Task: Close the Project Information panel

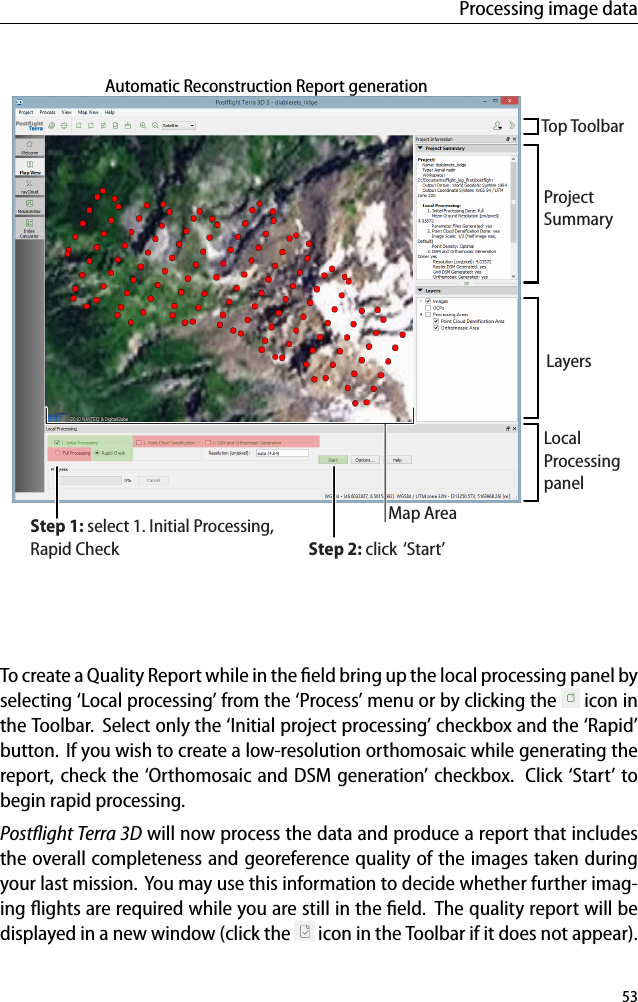Action: coord(515,139)
